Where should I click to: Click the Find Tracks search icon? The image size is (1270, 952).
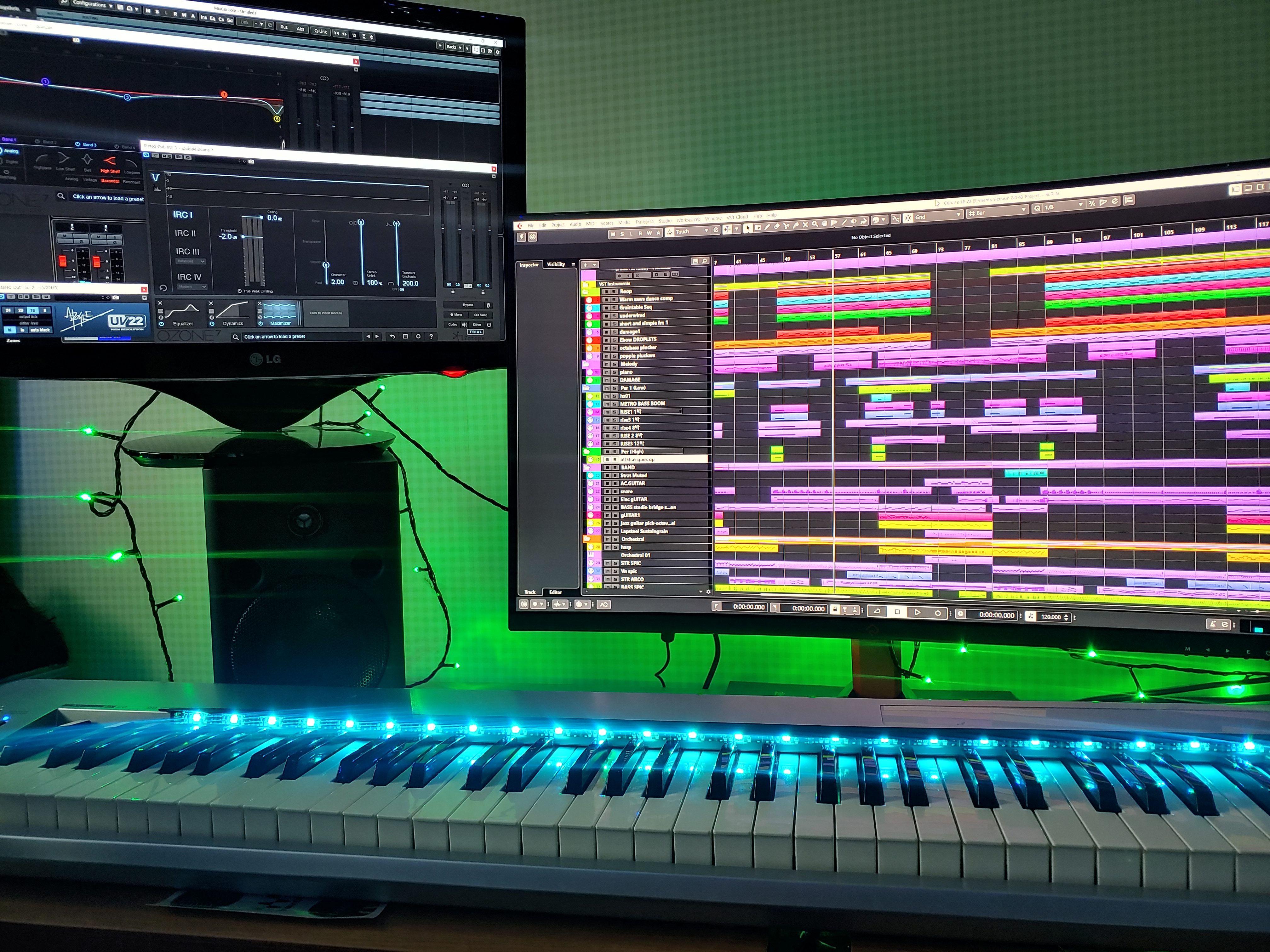coord(705,261)
